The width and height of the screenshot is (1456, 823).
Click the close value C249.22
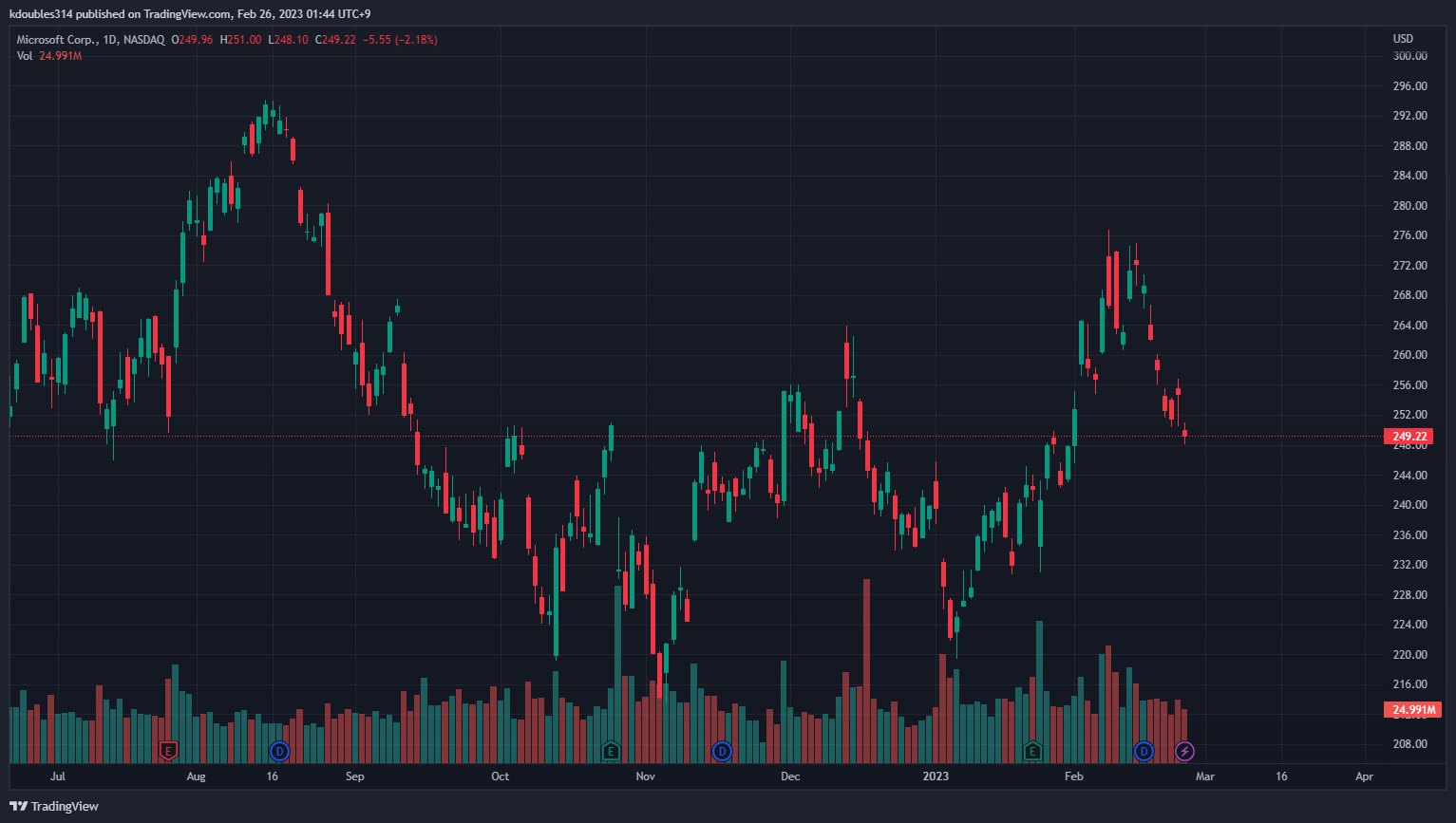pyautogui.click(x=335, y=40)
